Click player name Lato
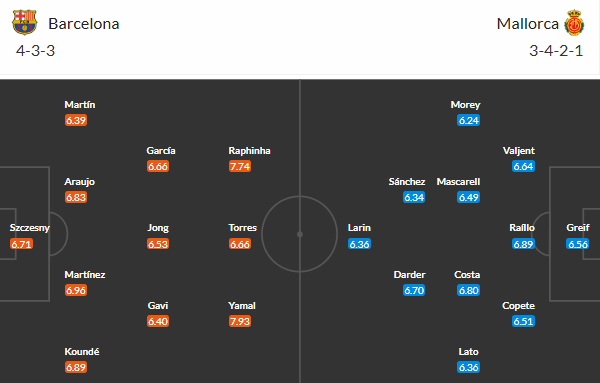 pos(468,351)
